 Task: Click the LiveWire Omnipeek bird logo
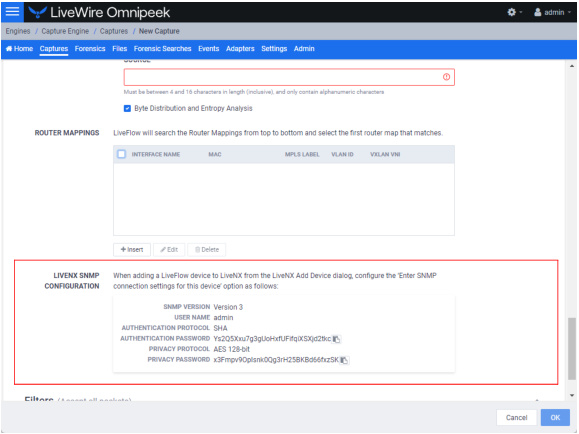click(38, 12)
